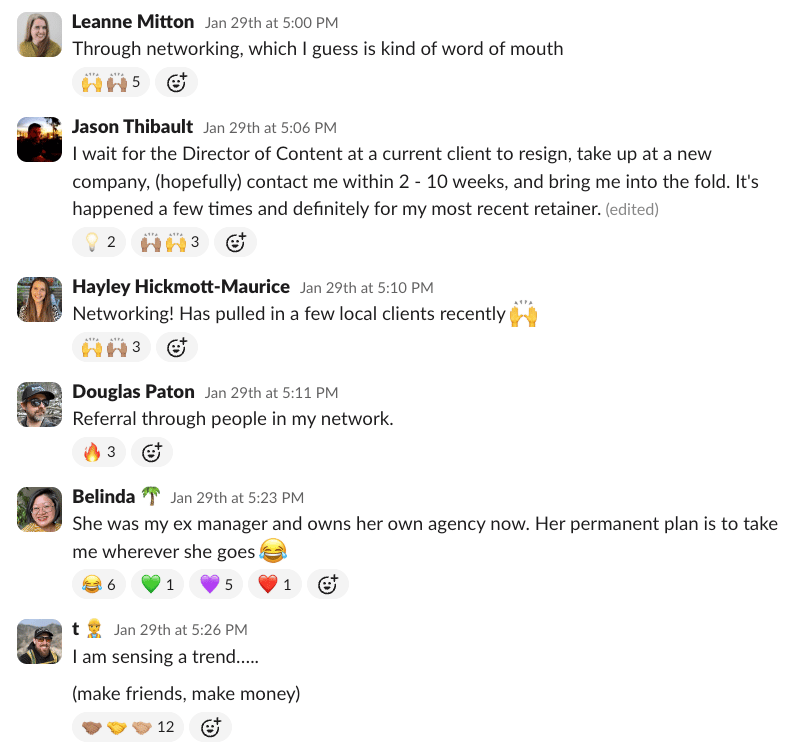Toggle raised hands reaction with 3 on Jason's message

point(170,242)
